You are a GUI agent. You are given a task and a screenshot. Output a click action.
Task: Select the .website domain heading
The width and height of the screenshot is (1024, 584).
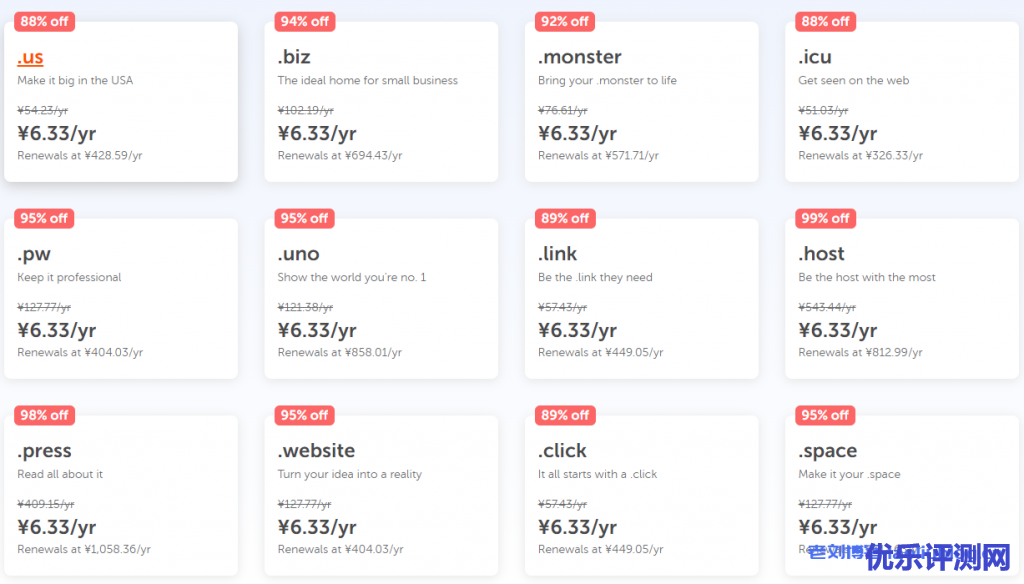point(316,451)
